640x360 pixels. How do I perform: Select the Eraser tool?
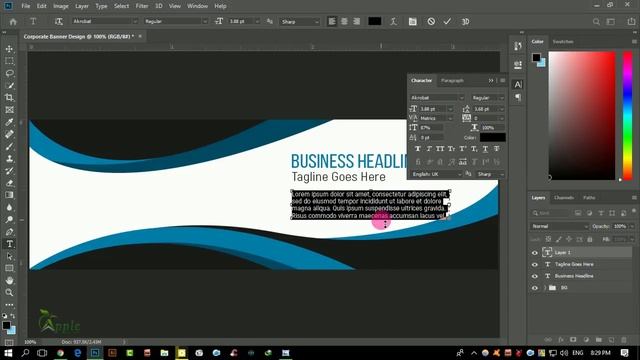[x=9, y=183]
